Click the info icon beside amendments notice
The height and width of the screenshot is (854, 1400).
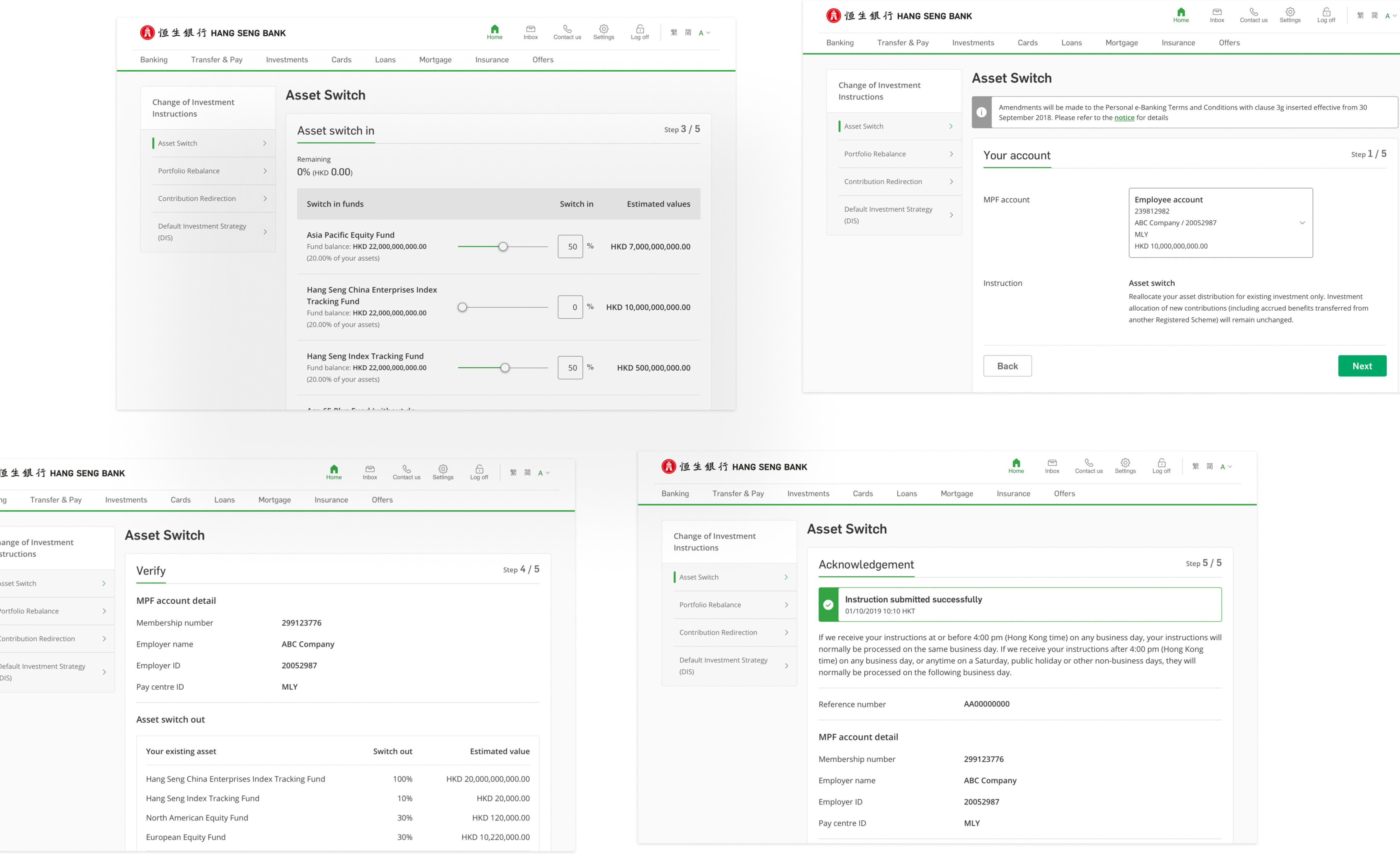click(981, 112)
